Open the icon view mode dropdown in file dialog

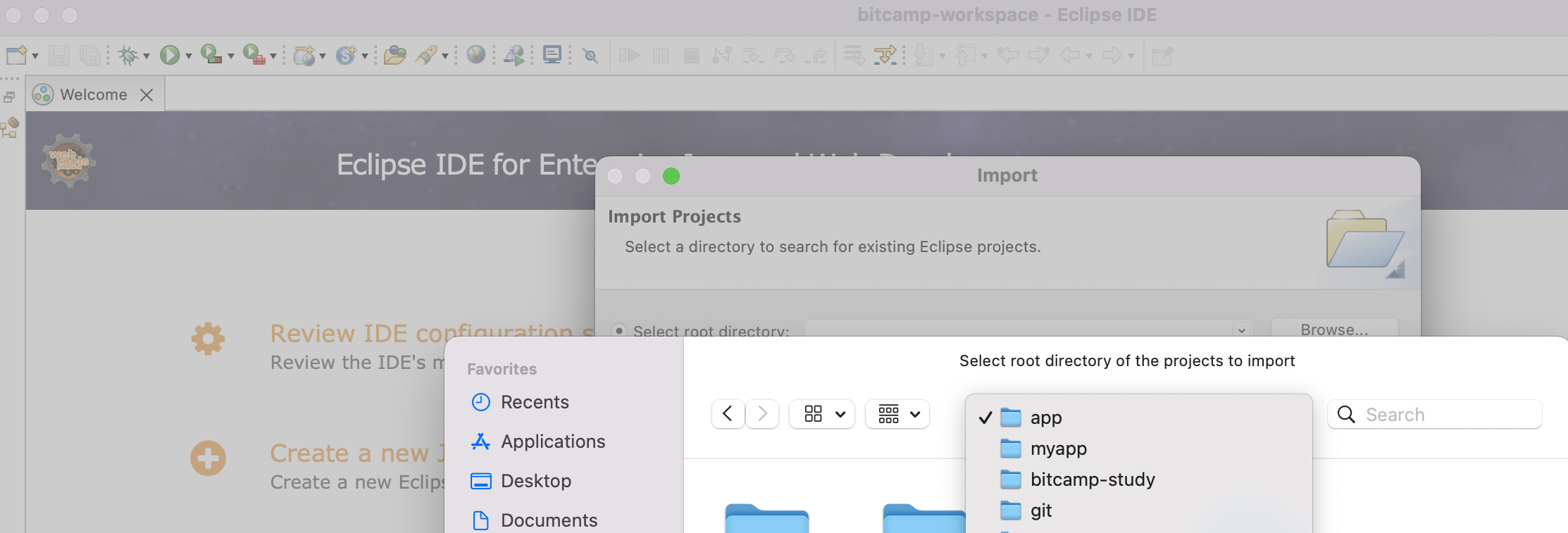point(822,414)
